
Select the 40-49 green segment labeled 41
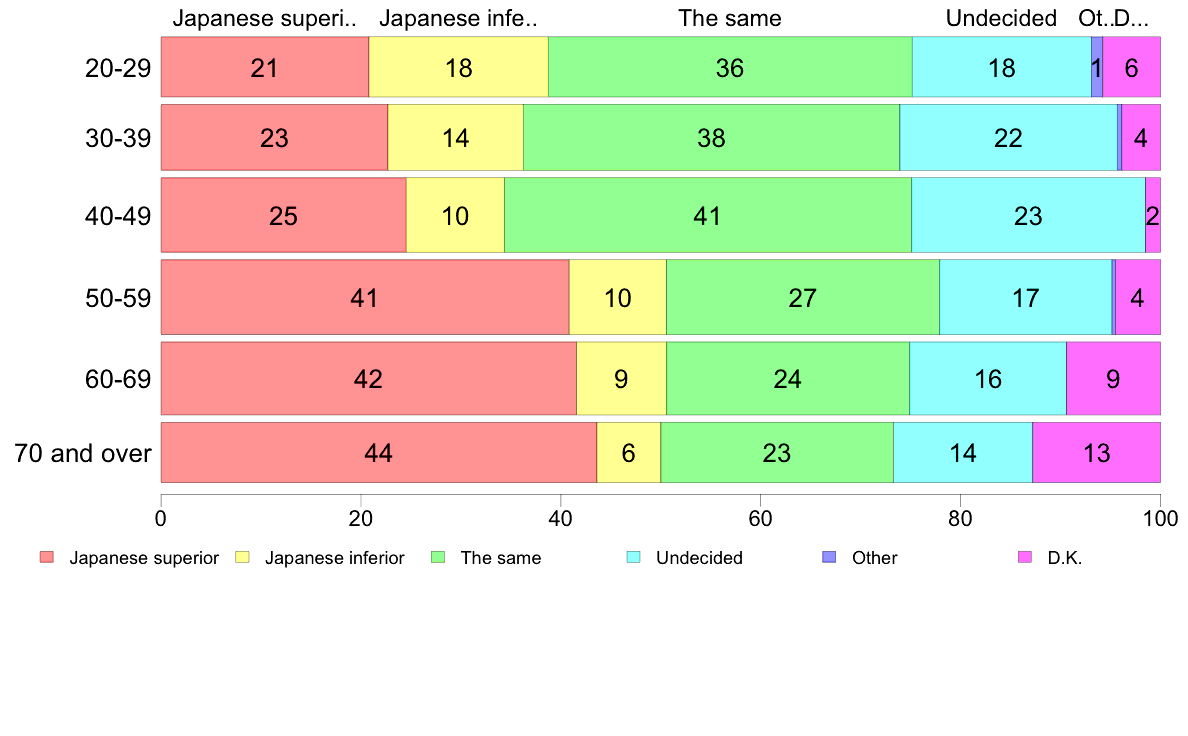click(x=708, y=215)
